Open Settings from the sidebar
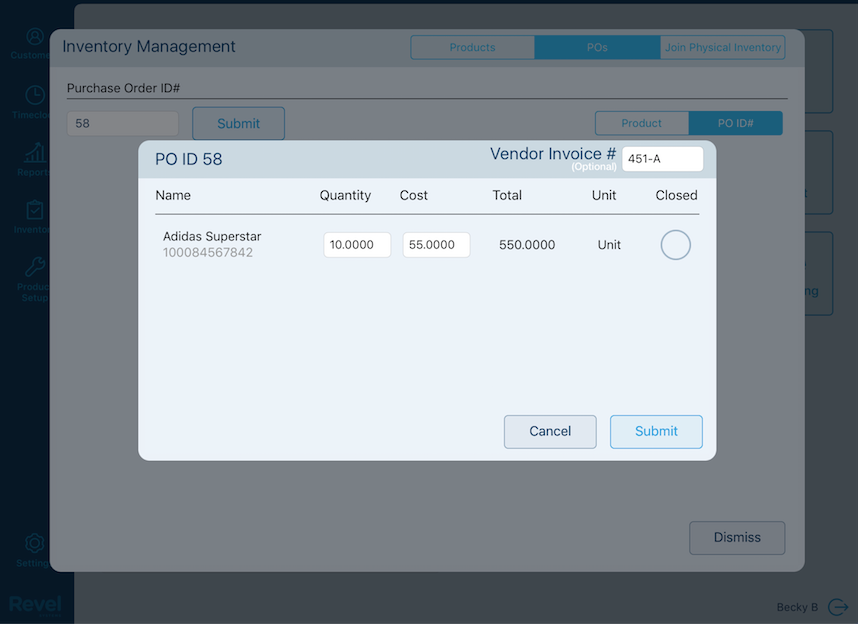The height and width of the screenshot is (624, 858). click(x=34, y=545)
